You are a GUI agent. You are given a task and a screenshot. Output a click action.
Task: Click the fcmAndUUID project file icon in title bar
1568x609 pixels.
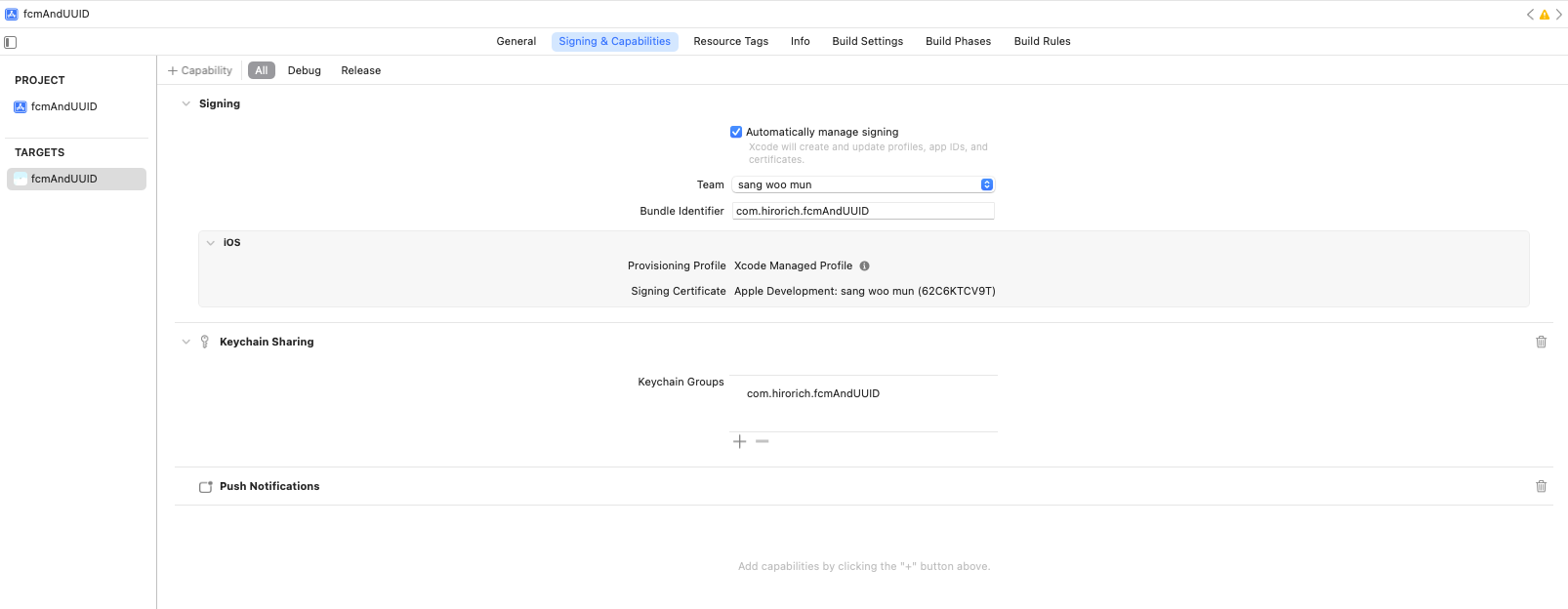click(x=12, y=15)
